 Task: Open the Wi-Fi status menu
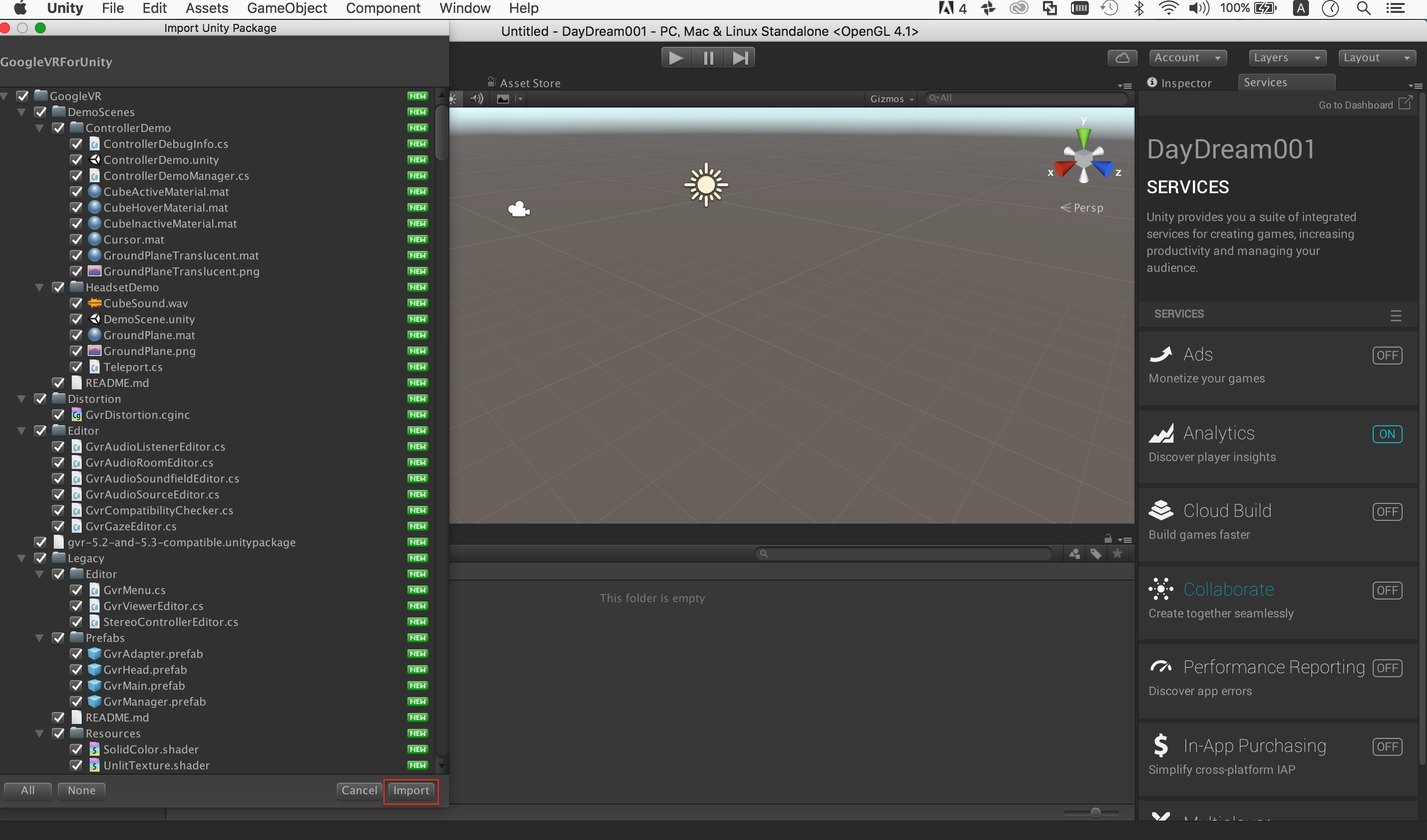pos(1168,8)
